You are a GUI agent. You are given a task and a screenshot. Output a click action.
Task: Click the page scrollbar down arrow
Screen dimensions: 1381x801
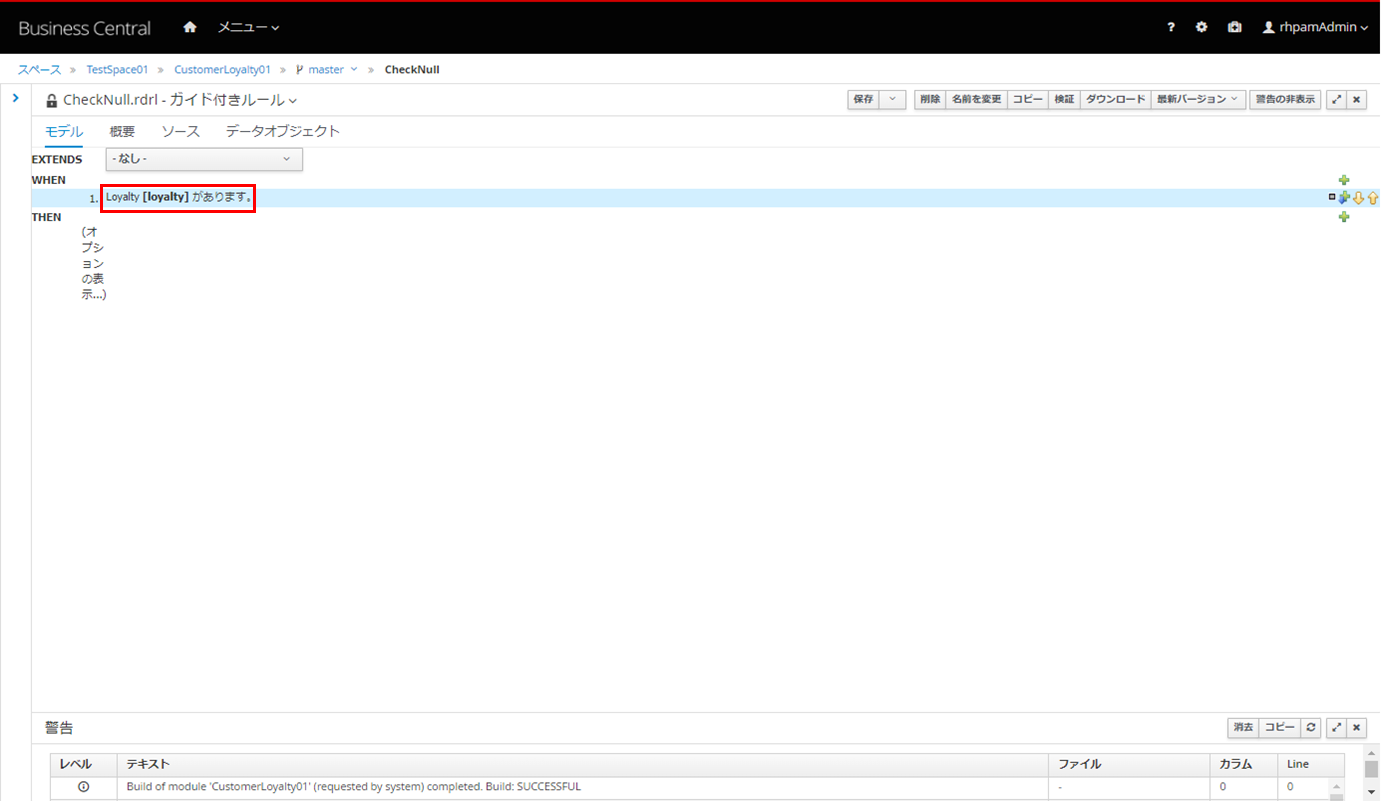[x=1371, y=792]
